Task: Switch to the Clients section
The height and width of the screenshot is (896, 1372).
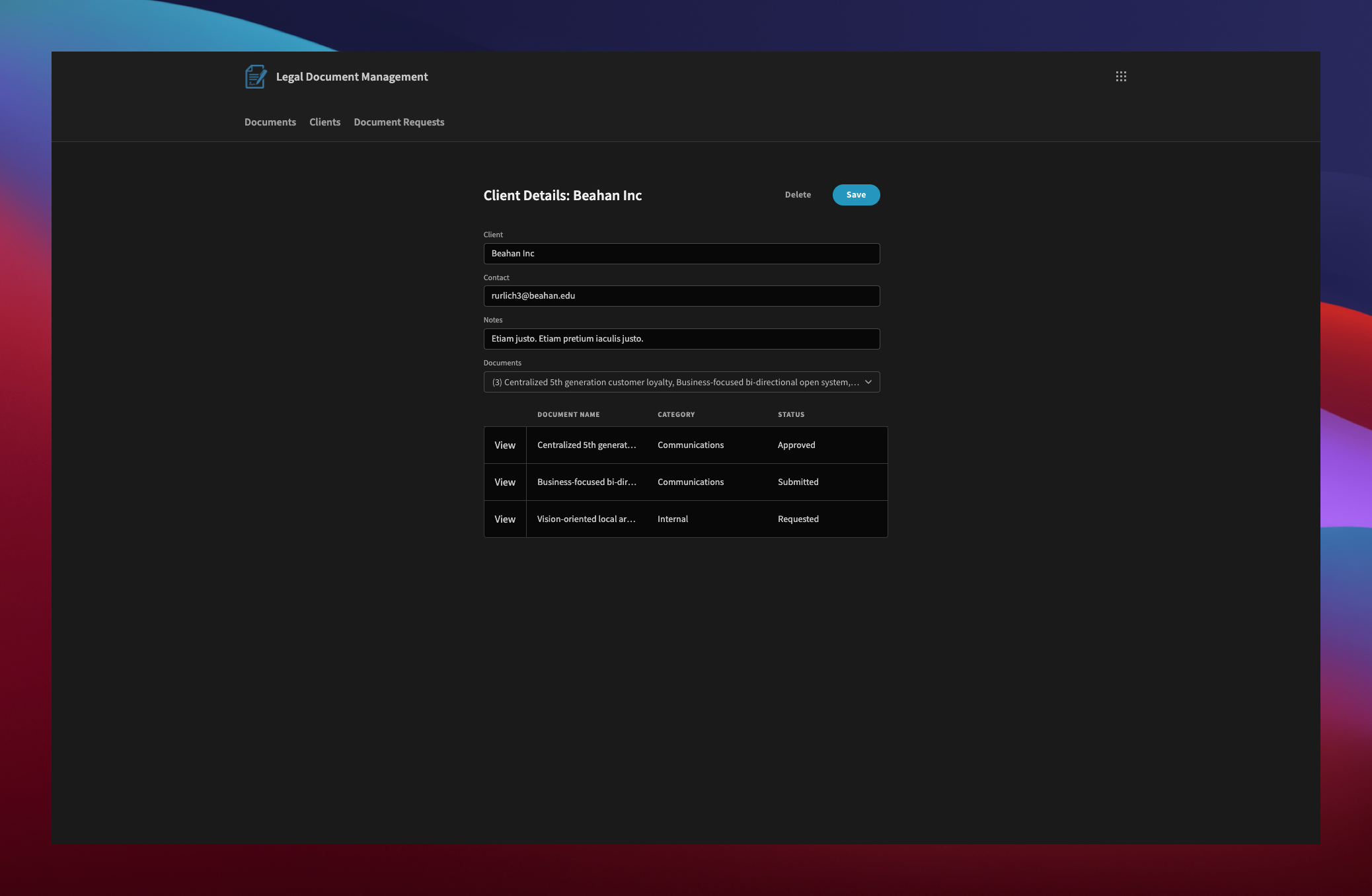Action: [x=324, y=122]
